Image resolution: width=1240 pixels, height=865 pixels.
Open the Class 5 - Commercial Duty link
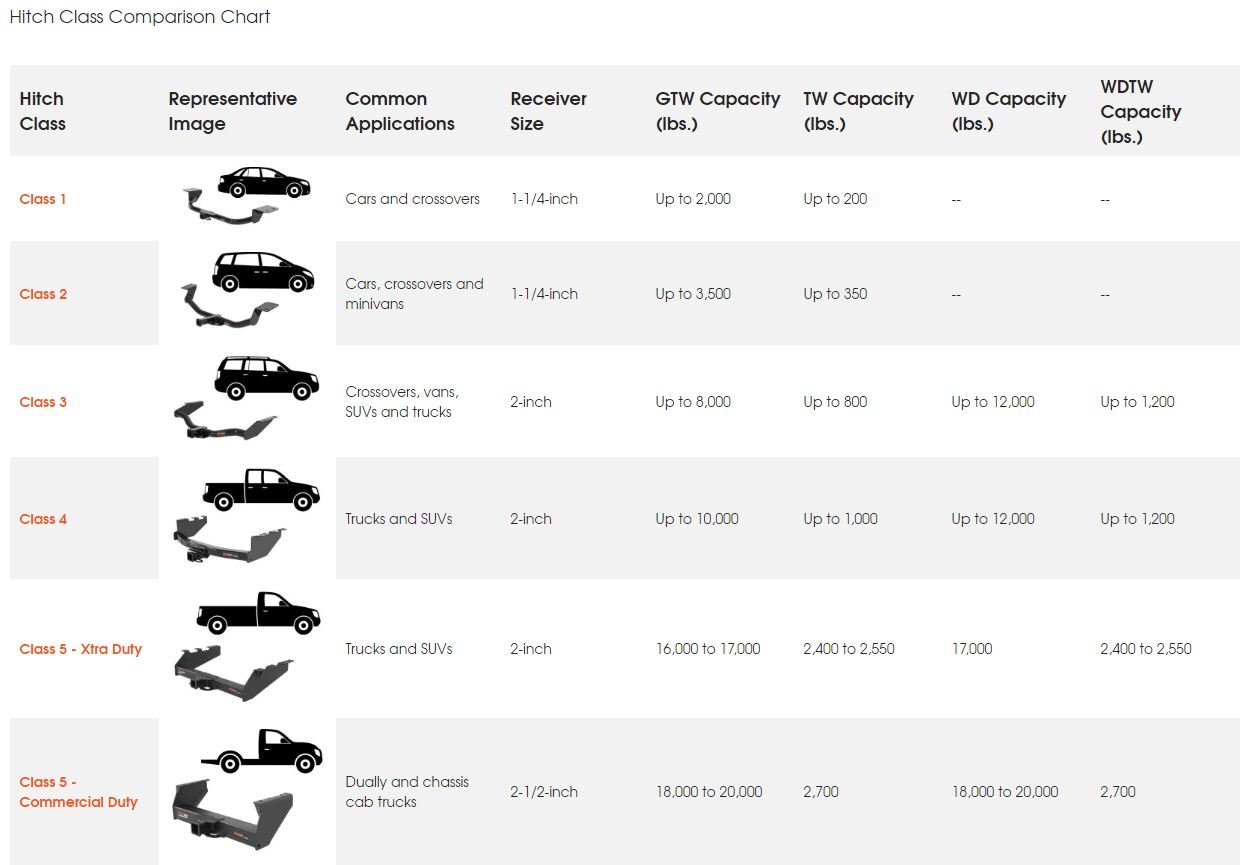tap(78, 792)
